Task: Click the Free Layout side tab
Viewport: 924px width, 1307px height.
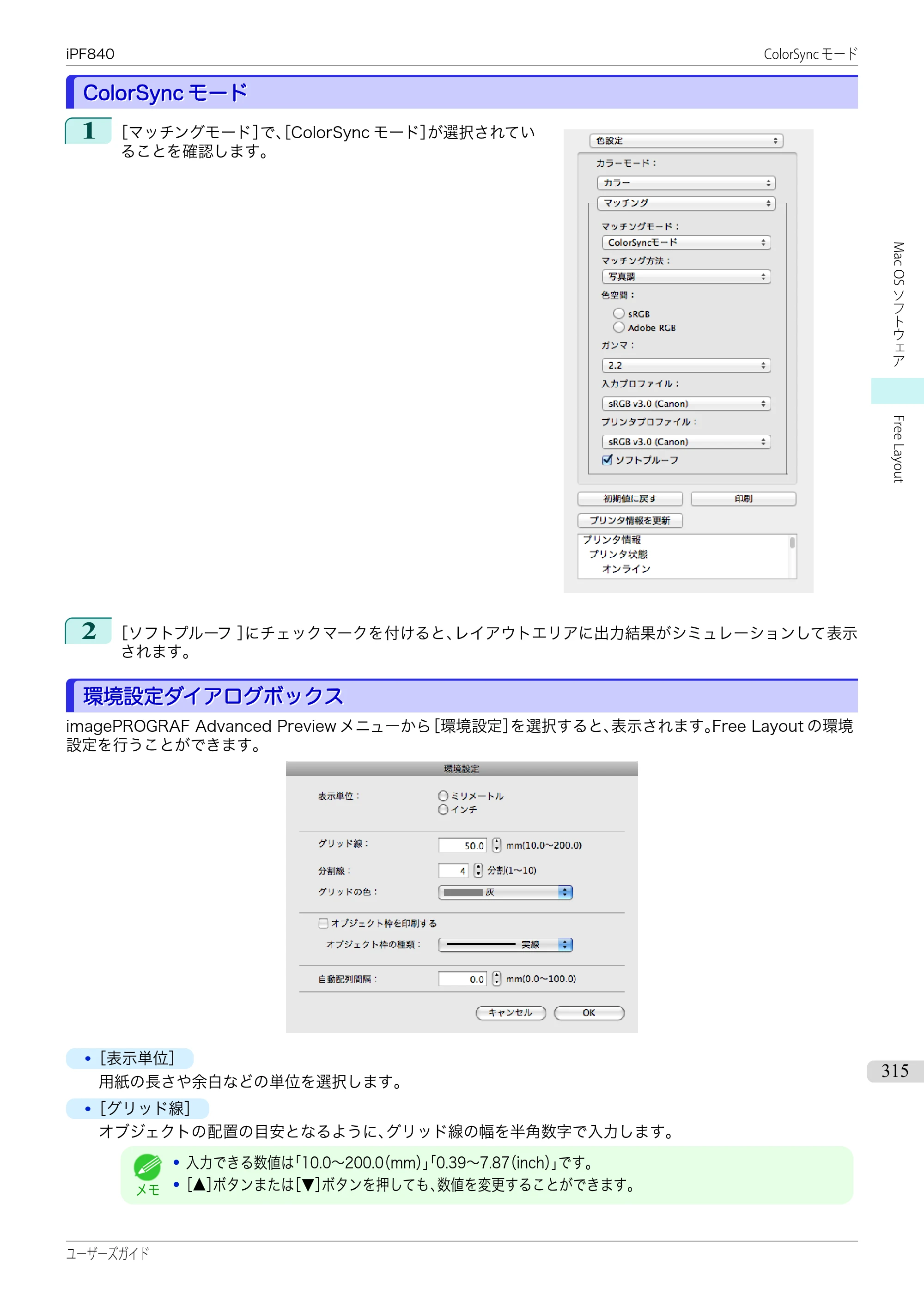Action: pyautogui.click(x=898, y=449)
